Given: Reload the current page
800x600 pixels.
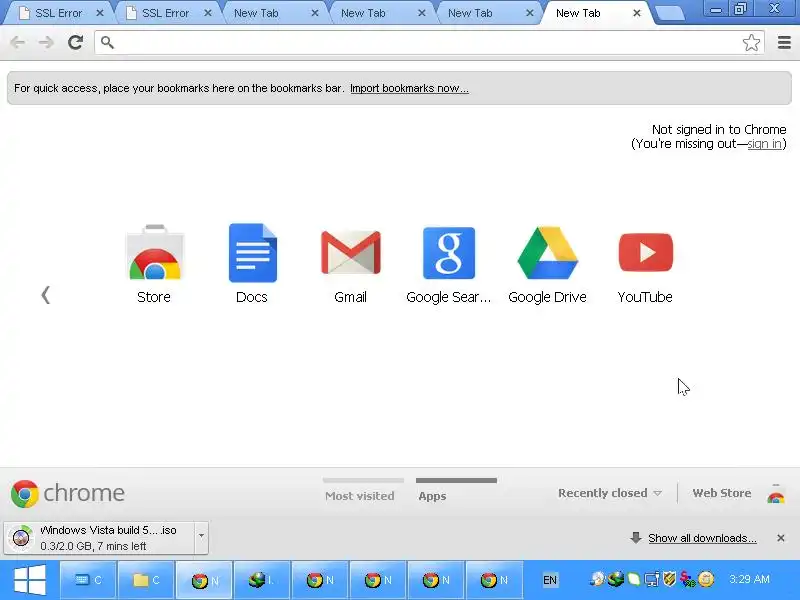Looking at the screenshot, I should 76,42.
